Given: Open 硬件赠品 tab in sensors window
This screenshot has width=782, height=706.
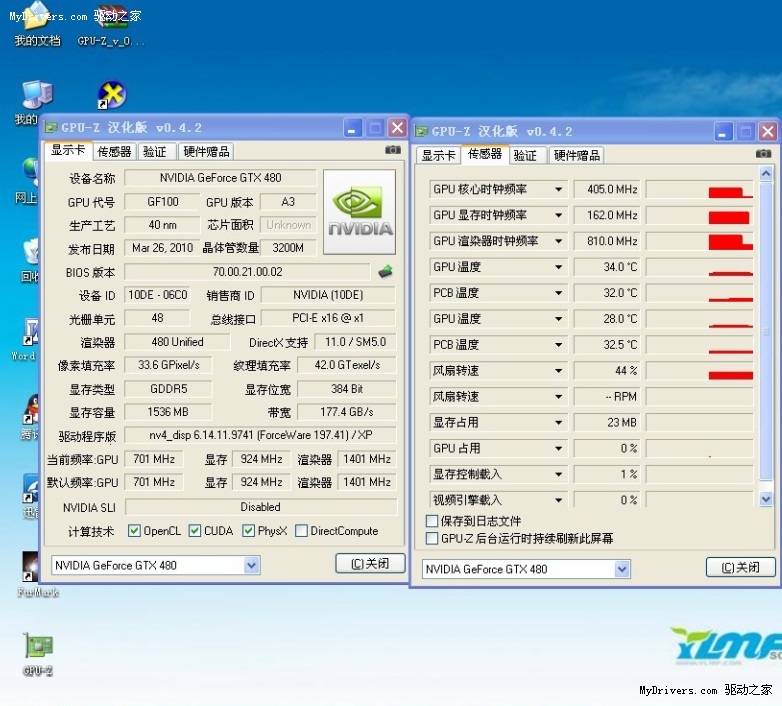Looking at the screenshot, I should [x=577, y=155].
